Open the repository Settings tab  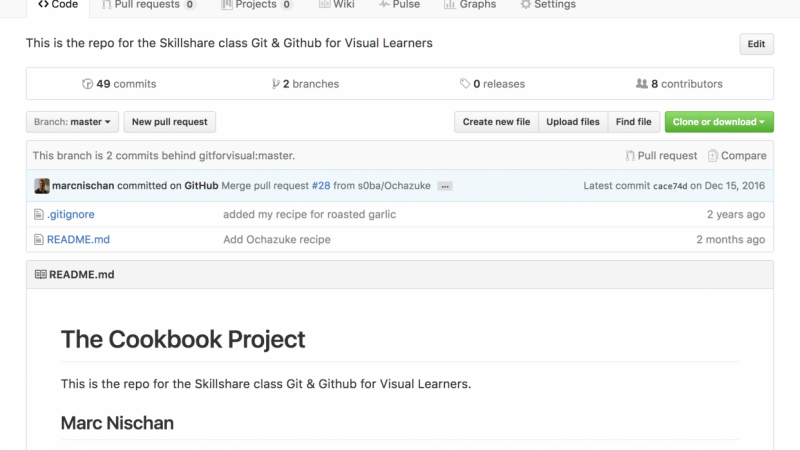pos(548,5)
